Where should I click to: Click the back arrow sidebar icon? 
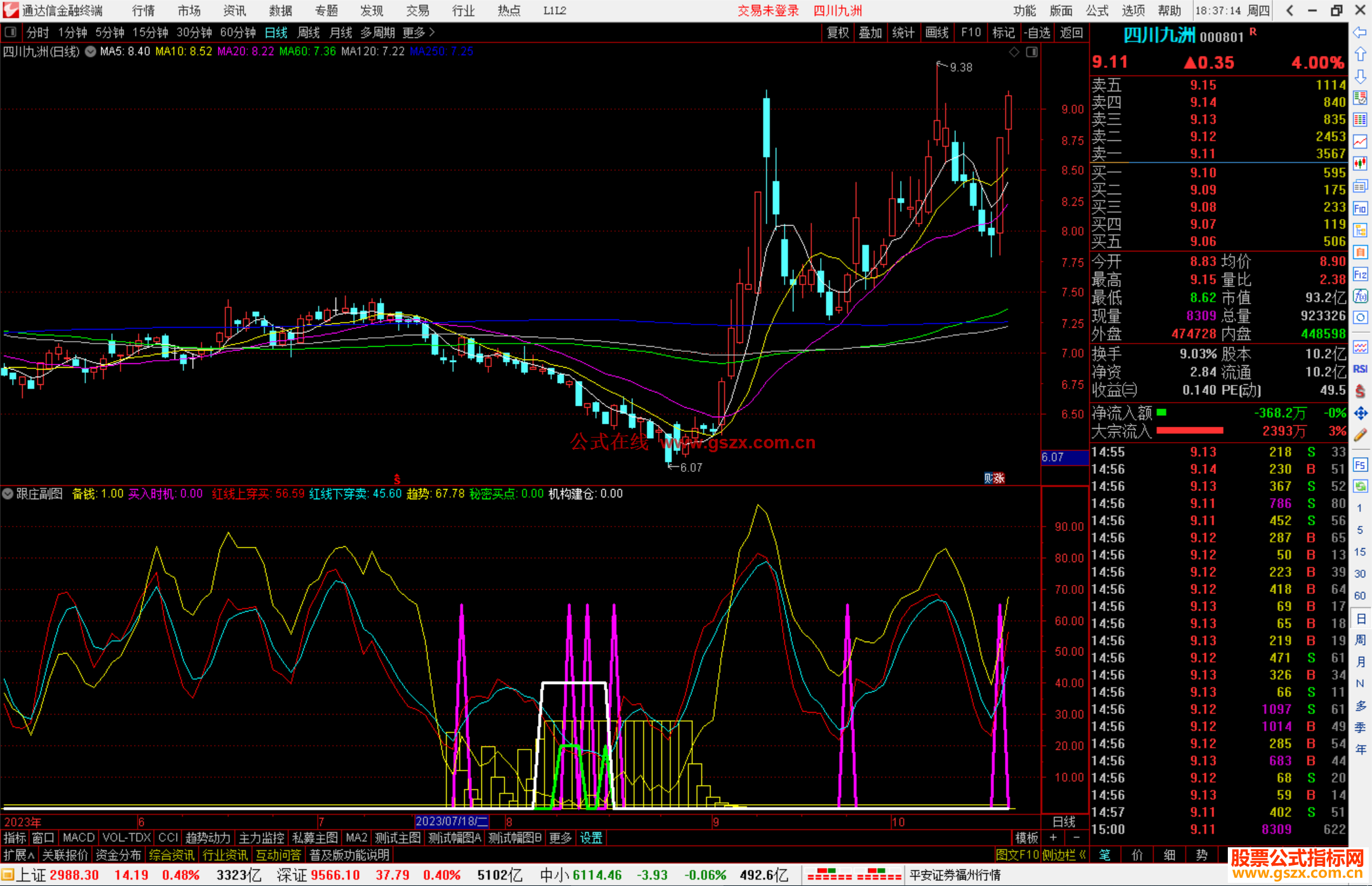1360,32
